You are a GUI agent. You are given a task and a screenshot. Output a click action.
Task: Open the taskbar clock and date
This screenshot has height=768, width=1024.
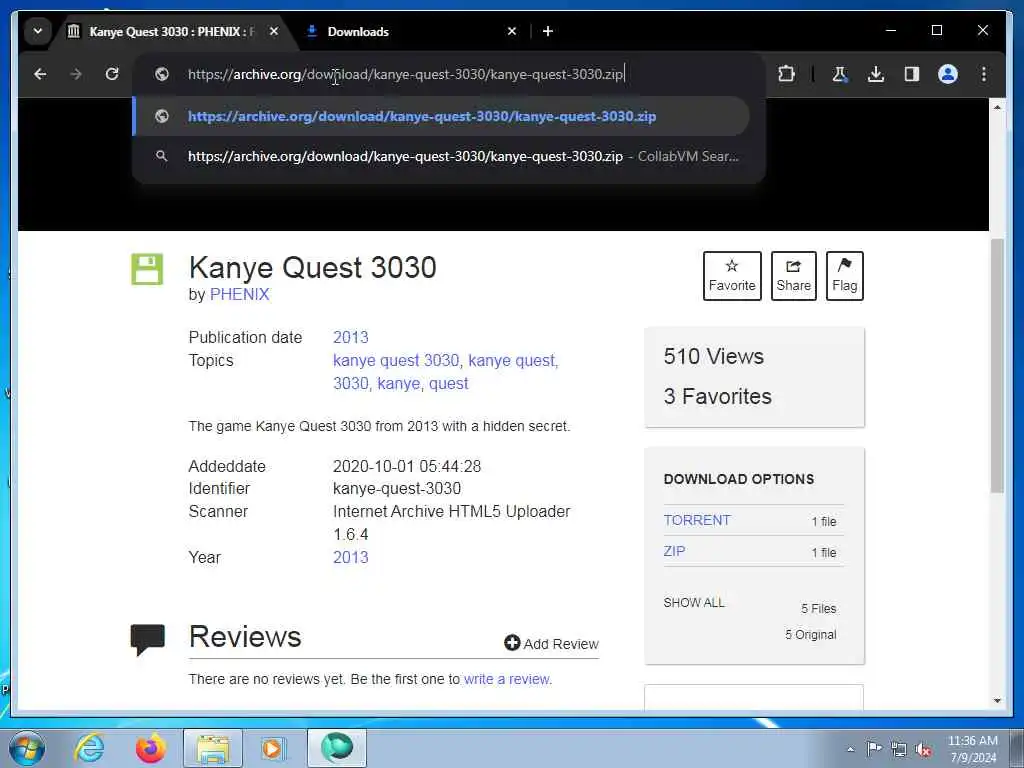[x=972, y=749]
